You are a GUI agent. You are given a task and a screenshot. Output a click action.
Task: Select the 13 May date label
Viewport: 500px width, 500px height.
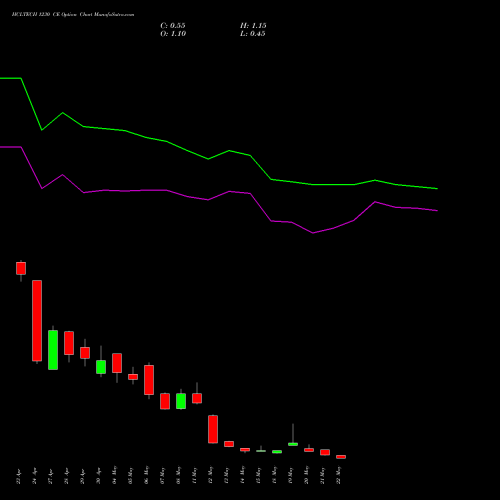(227, 475)
